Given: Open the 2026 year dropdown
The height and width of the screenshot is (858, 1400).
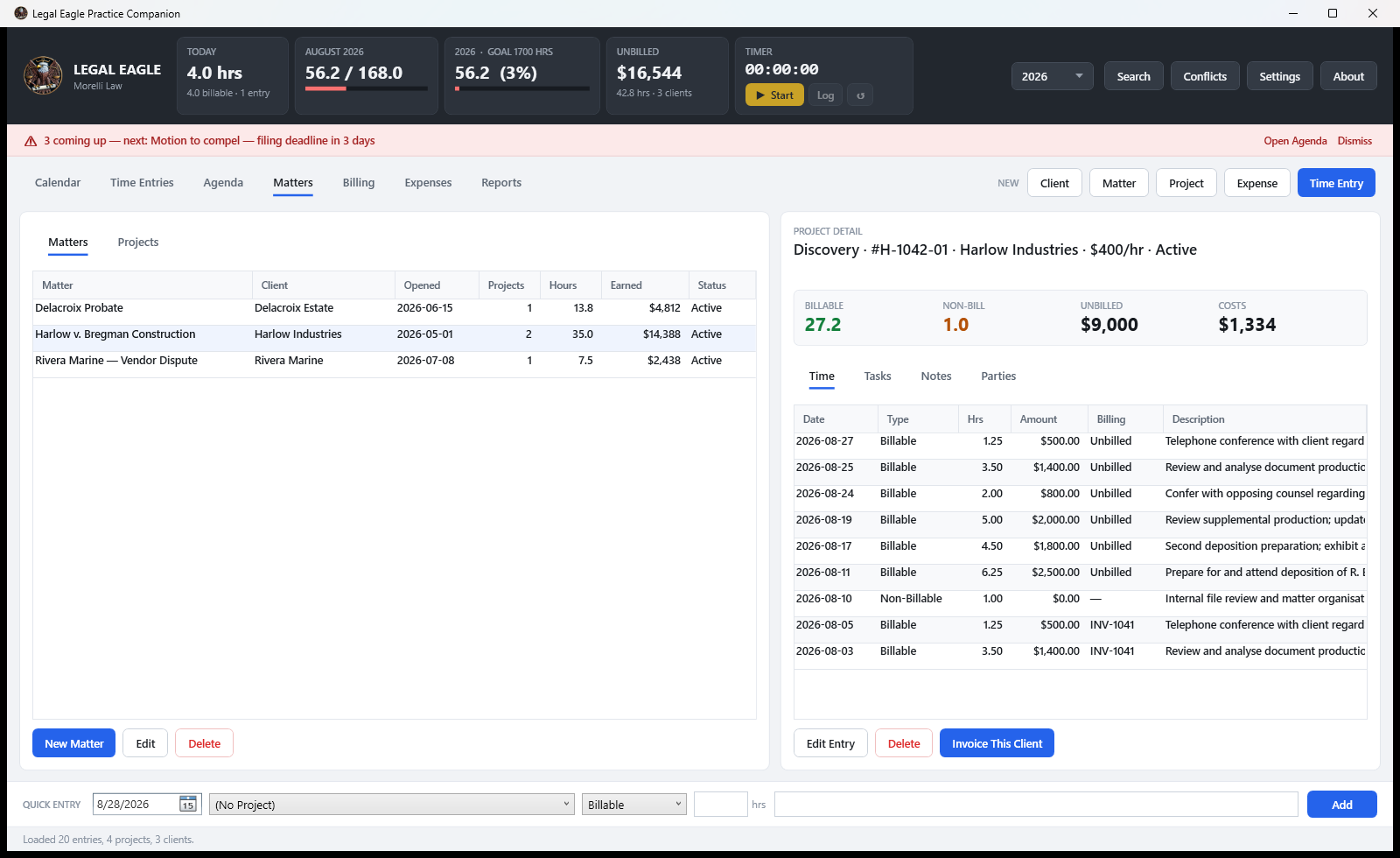Looking at the screenshot, I should pos(1052,76).
